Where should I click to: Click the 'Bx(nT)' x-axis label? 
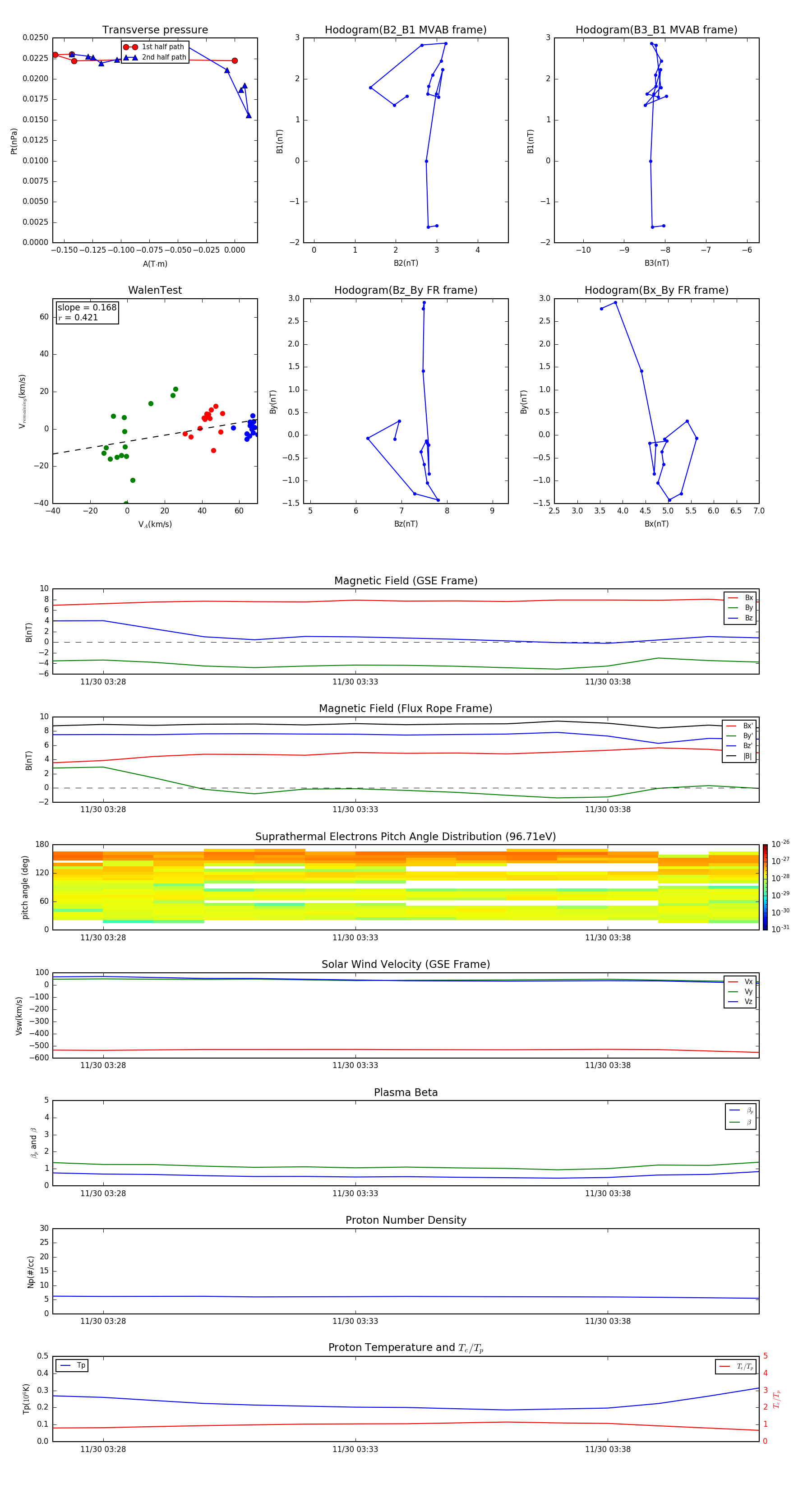656,524
